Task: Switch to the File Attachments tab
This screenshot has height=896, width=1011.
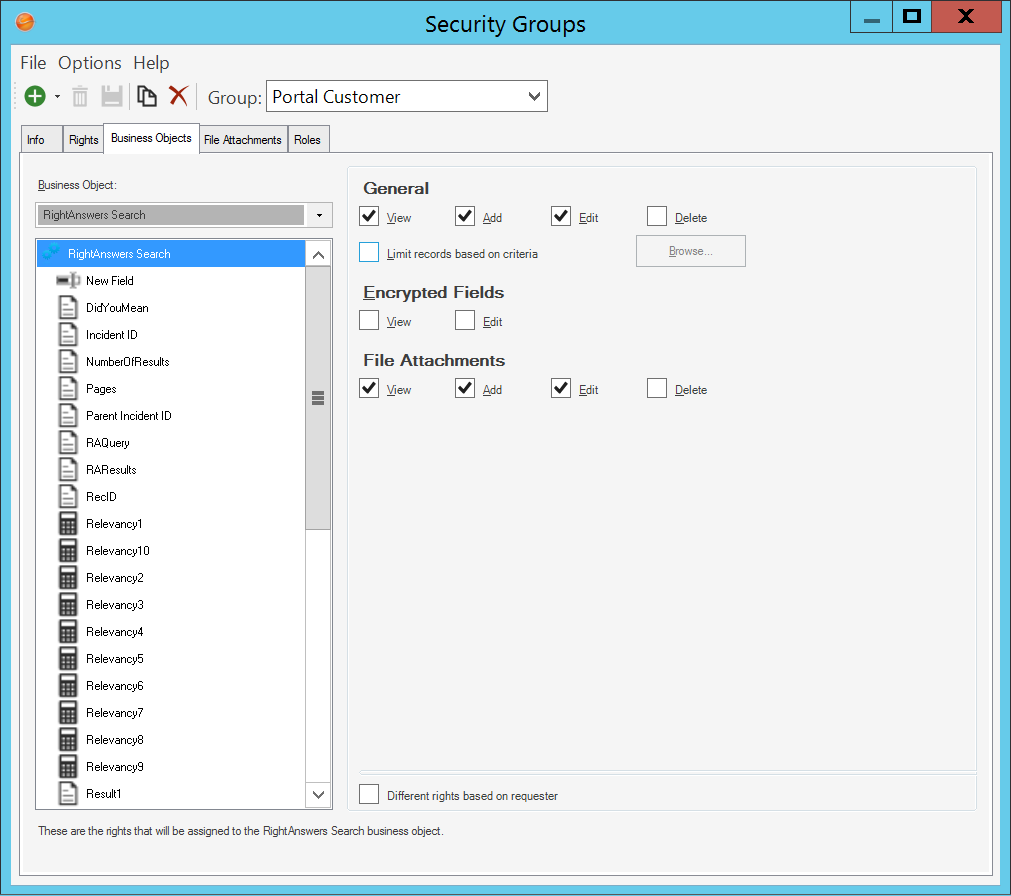Action: pyautogui.click(x=243, y=140)
